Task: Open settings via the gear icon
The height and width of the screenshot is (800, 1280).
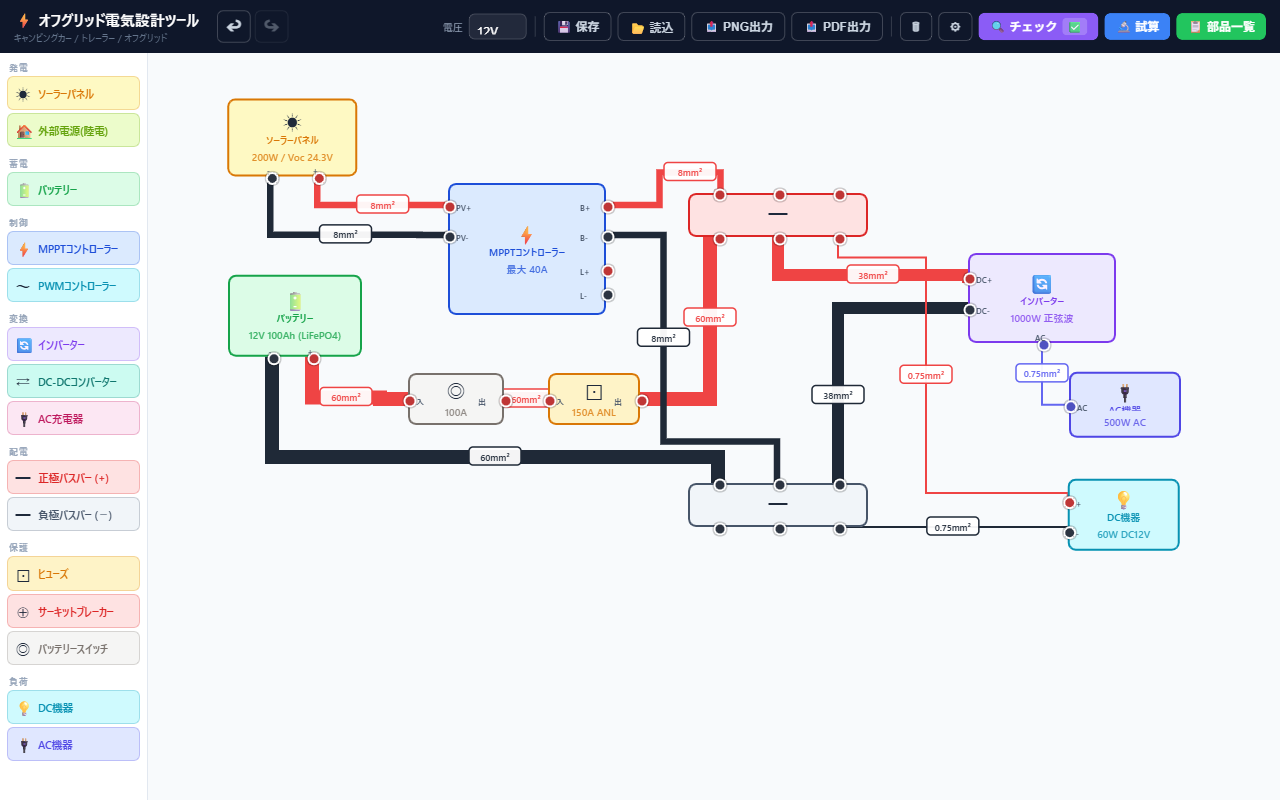Action: click(955, 27)
